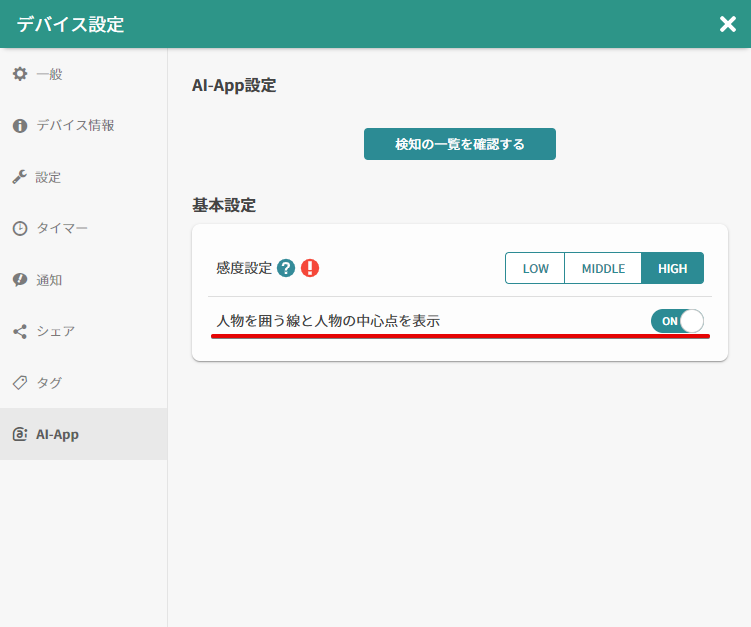751x627 pixels.
Task: Click the clock icon beside タイマー
Action: pos(20,229)
